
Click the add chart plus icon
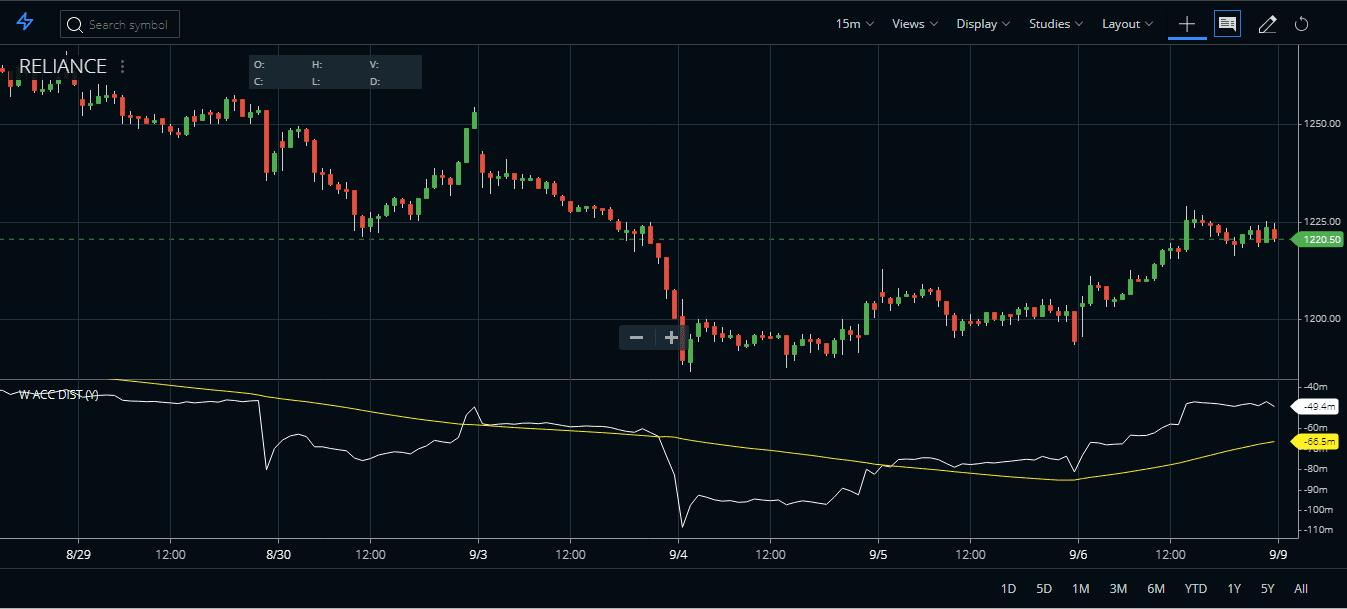tap(1186, 23)
